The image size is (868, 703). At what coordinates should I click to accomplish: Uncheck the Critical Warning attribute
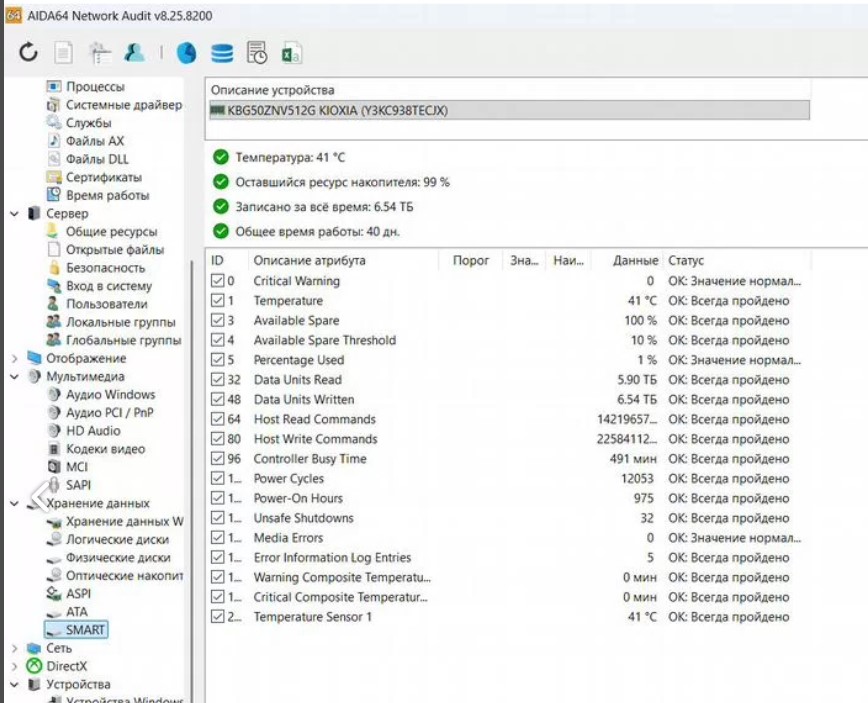click(x=219, y=281)
